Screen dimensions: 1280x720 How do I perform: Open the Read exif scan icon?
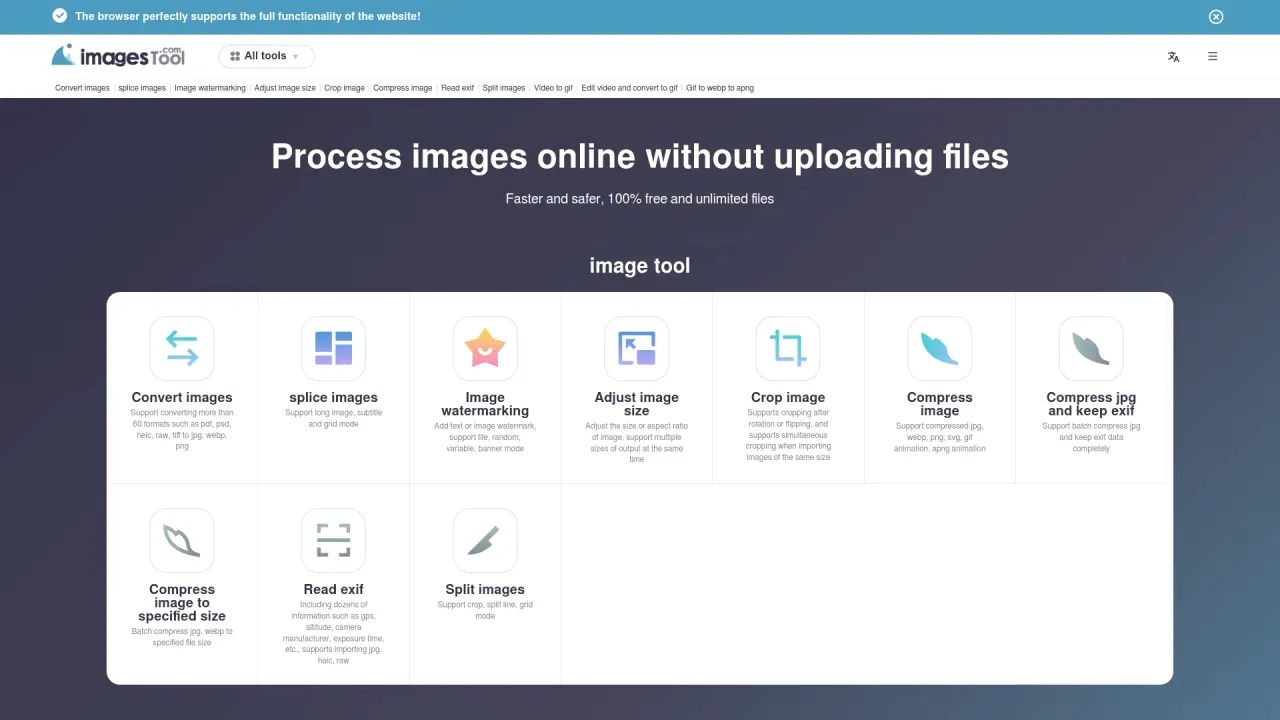pos(333,540)
